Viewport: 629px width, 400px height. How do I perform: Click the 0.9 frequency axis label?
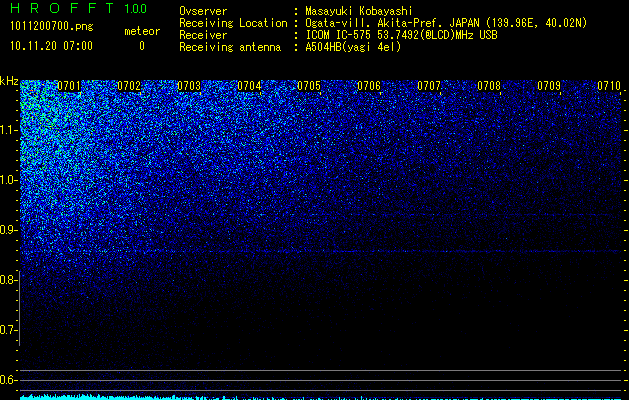click(x=8, y=230)
